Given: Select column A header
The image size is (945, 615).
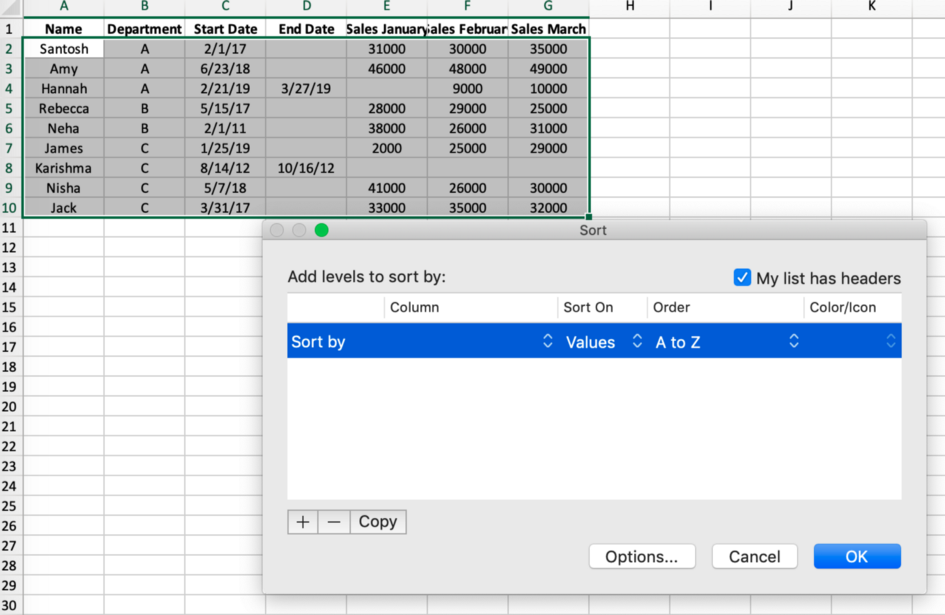Looking at the screenshot, I should pos(64,7).
